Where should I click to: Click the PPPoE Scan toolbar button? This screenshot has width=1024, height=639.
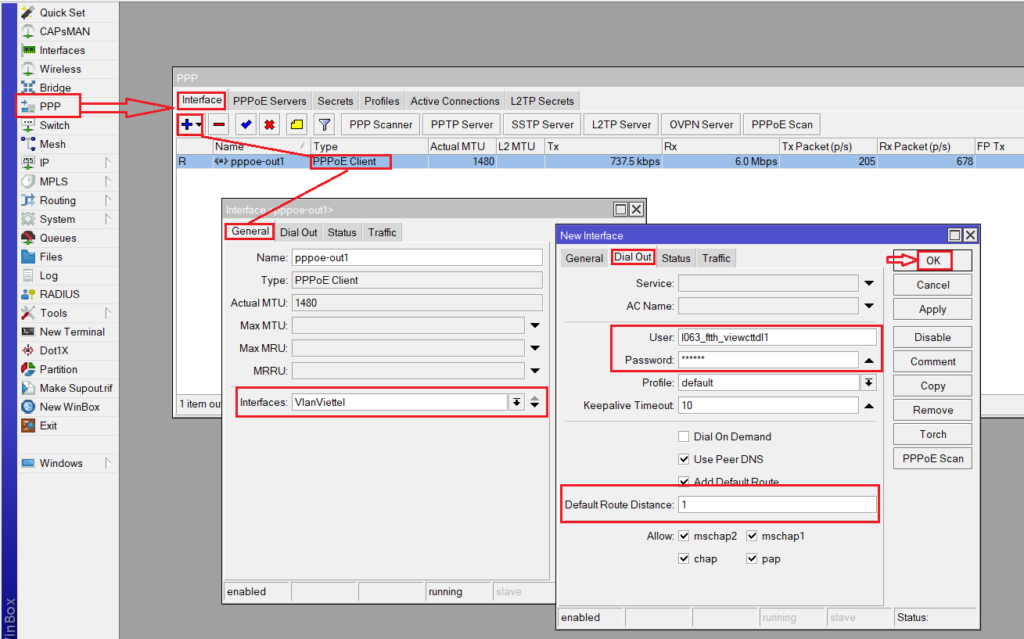tap(782, 125)
